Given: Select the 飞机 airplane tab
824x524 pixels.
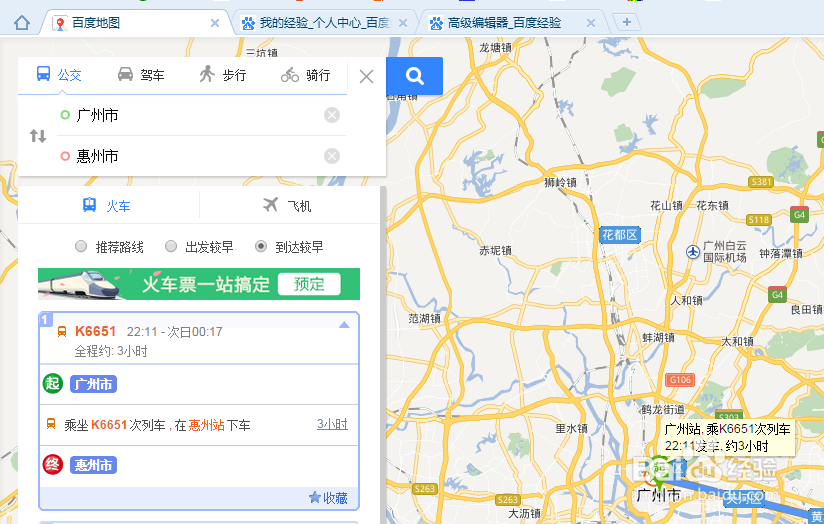Looking at the screenshot, I should click(x=287, y=206).
